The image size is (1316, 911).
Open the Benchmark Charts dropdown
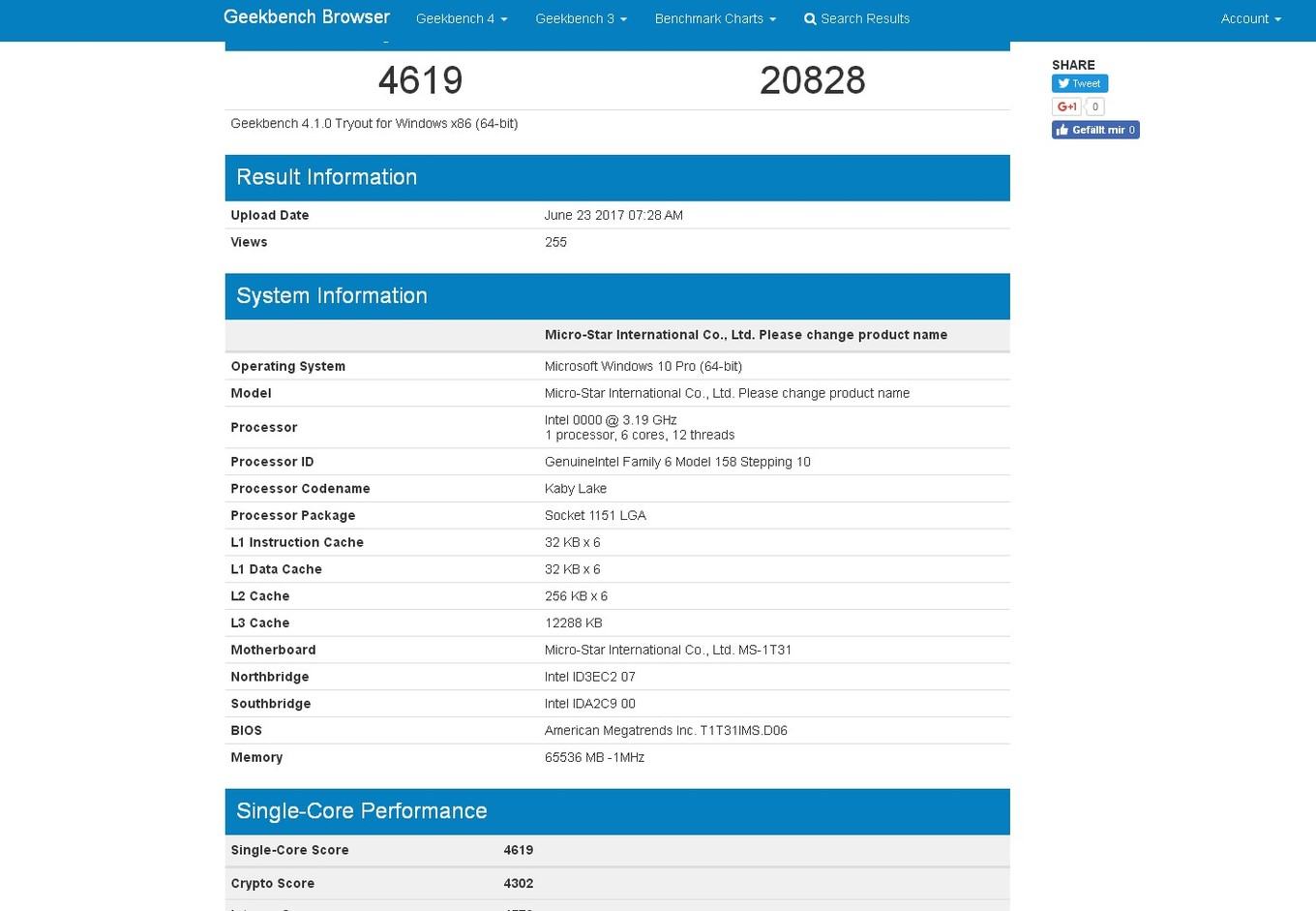(715, 18)
